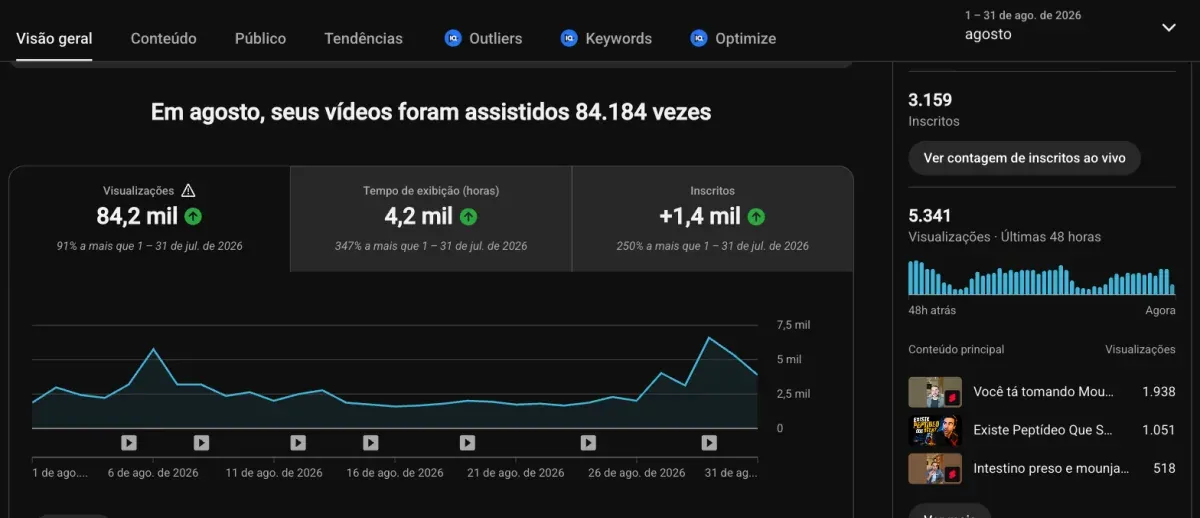Click the warning triangle beside Visualizações
The image size is (1200, 518).
click(188, 190)
